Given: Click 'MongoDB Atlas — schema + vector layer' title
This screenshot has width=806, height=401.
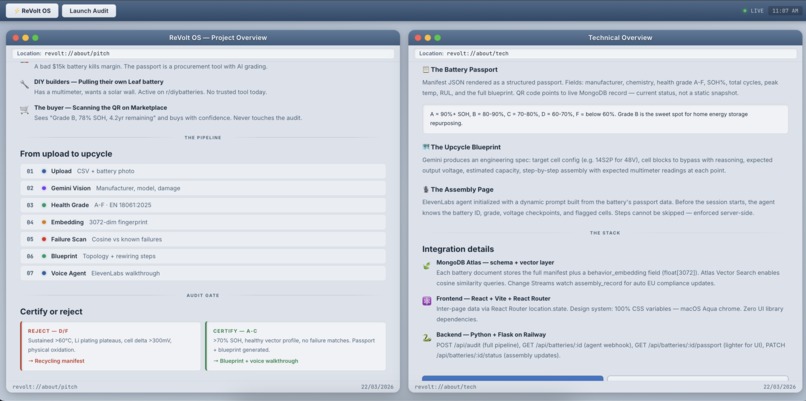Looking at the screenshot, I should 495,262.
